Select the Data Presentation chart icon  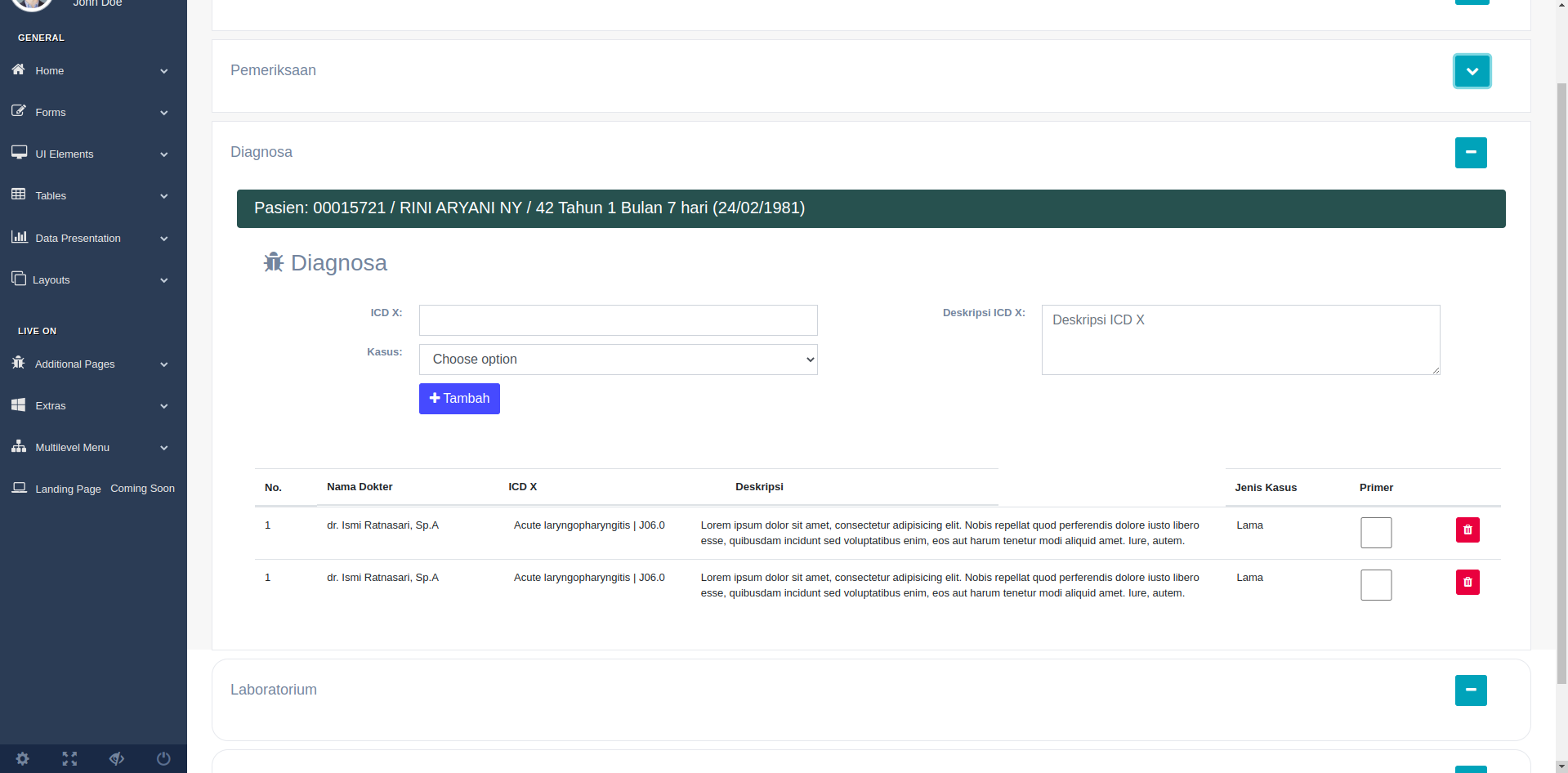tap(18, 237)
